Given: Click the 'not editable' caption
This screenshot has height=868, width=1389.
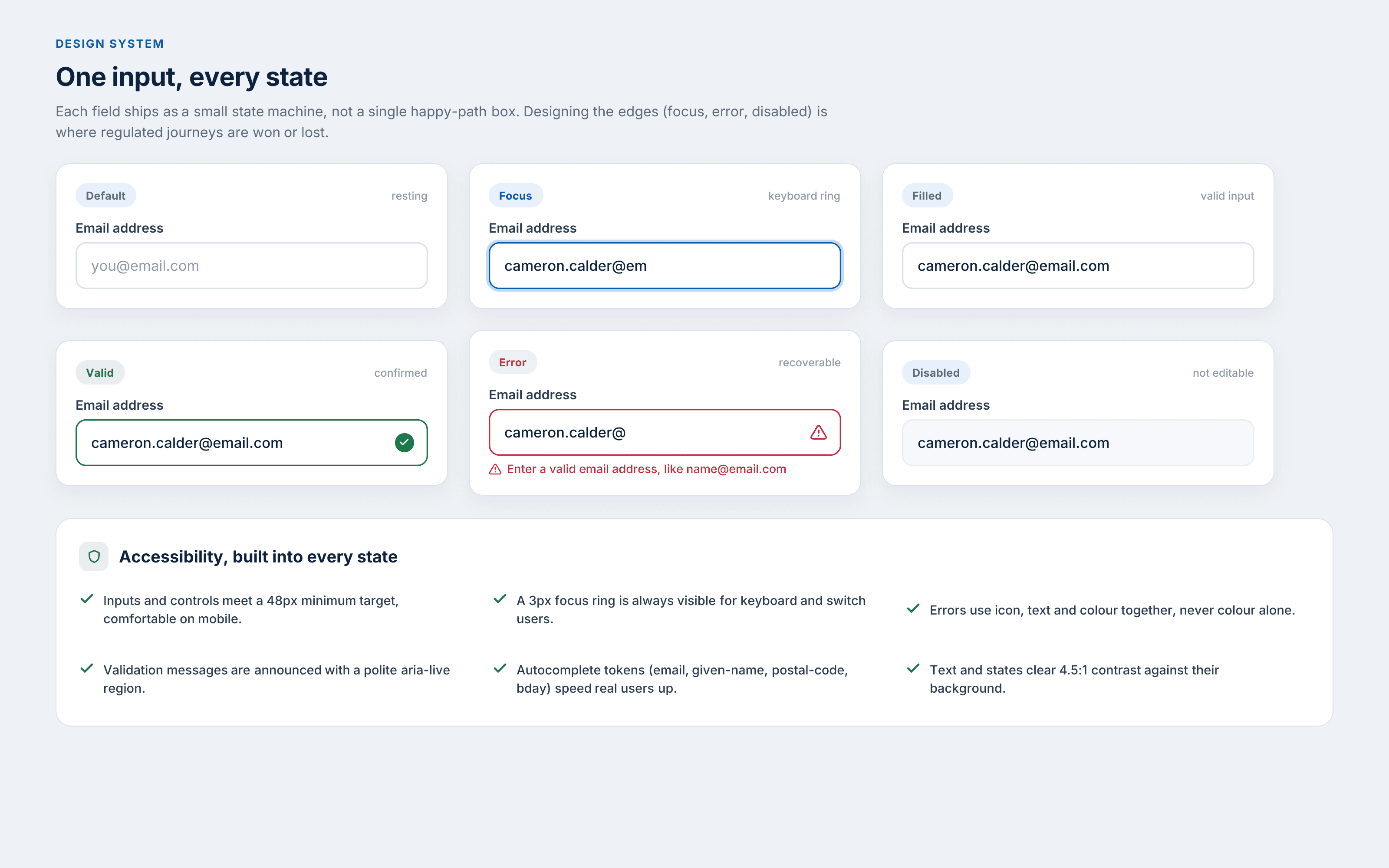Looking at the screenshot, I should pos(1223,372).
